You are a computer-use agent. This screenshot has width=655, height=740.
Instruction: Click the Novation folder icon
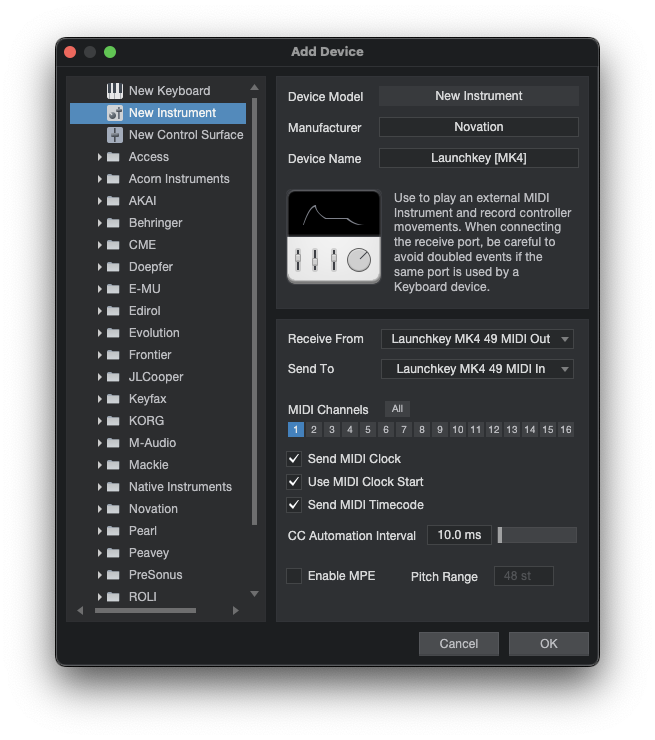point(113,509)
